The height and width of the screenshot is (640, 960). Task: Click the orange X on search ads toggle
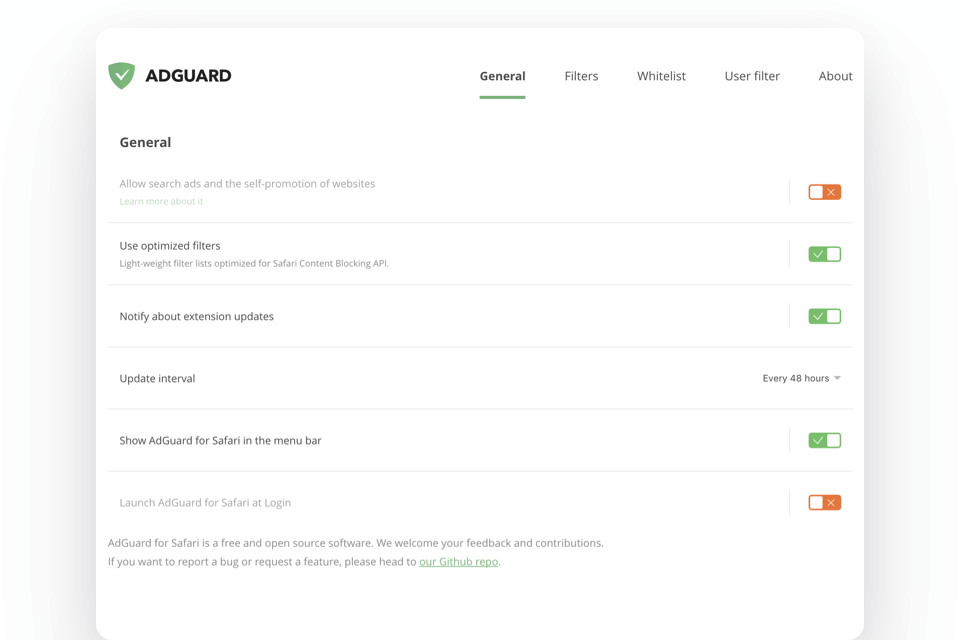tap(831, 191)
